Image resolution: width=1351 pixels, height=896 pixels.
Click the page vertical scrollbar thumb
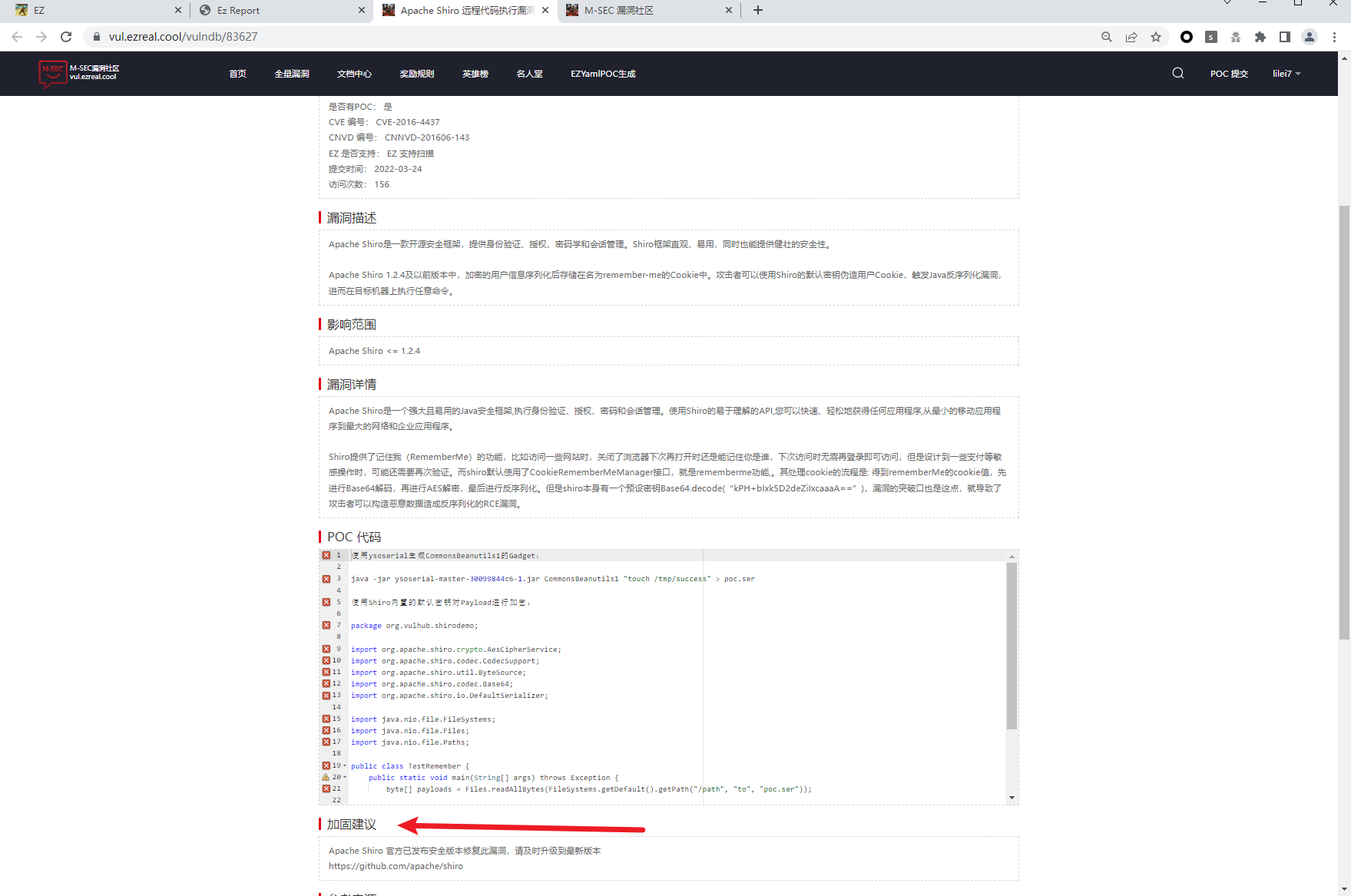click(x=1344, y=422)
